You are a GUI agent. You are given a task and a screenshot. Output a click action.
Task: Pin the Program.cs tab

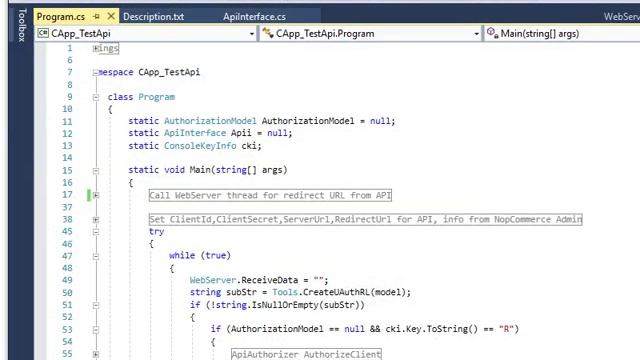pos(96,16)
